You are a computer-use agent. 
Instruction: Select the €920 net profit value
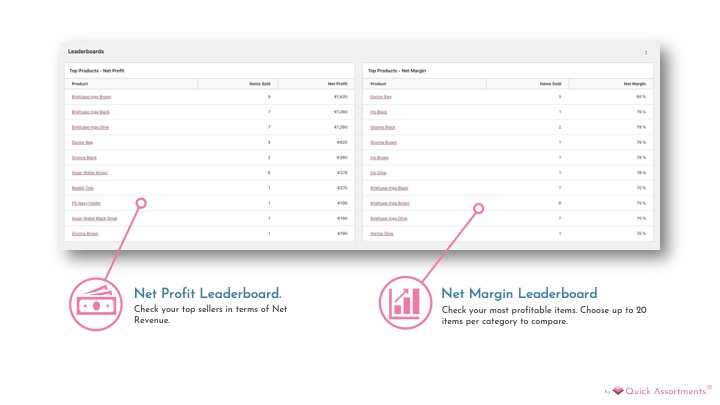click(x=342, y=142)
